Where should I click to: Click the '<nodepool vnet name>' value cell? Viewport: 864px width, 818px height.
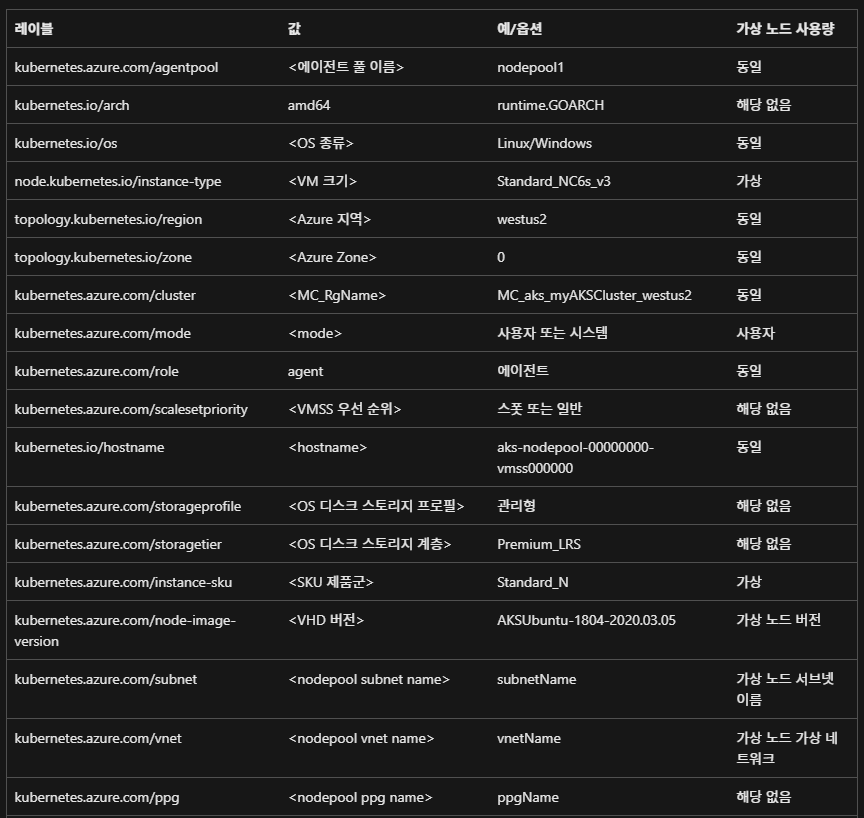(361, 738)
